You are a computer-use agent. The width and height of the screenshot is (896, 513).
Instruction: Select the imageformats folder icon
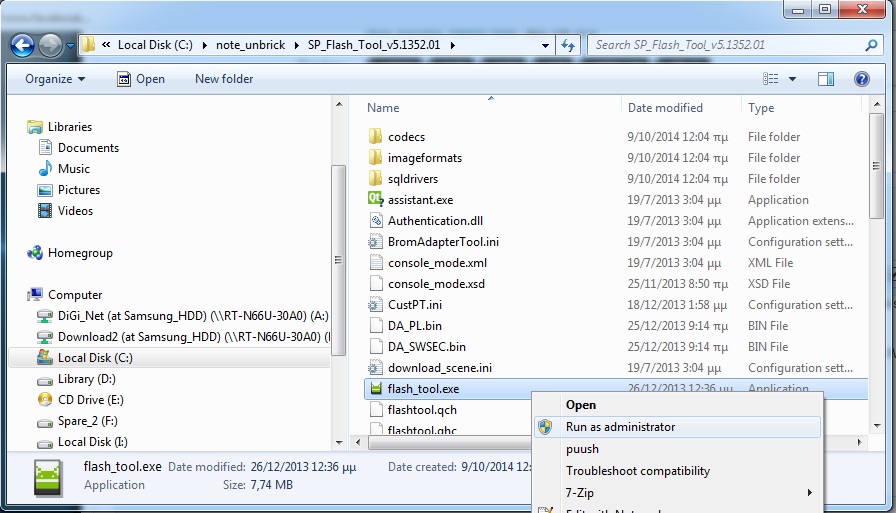click(x=375, y=158)
